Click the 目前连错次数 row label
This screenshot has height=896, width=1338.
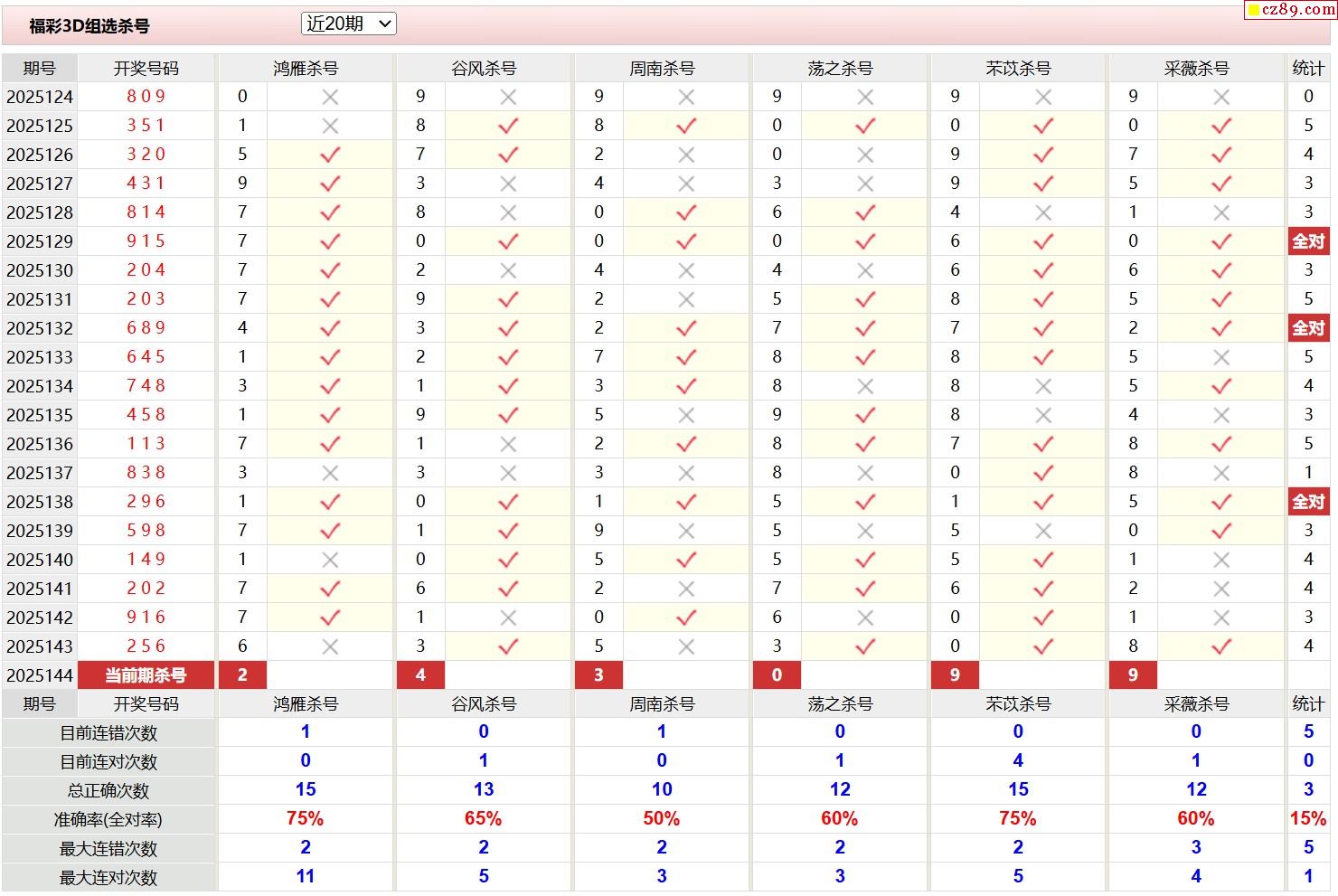pos(108,733)
